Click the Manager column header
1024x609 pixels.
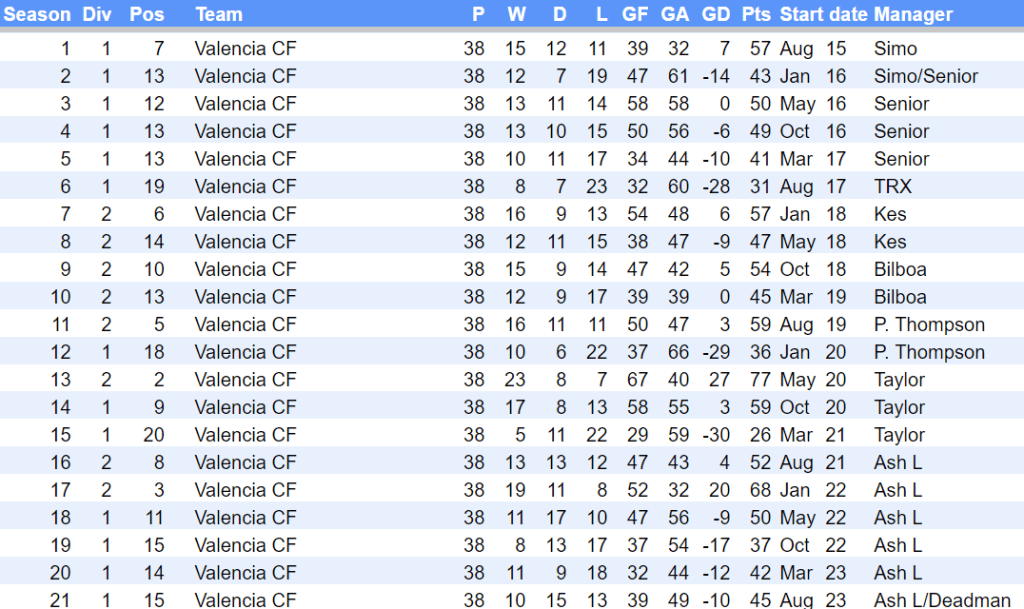pos(913,14)
